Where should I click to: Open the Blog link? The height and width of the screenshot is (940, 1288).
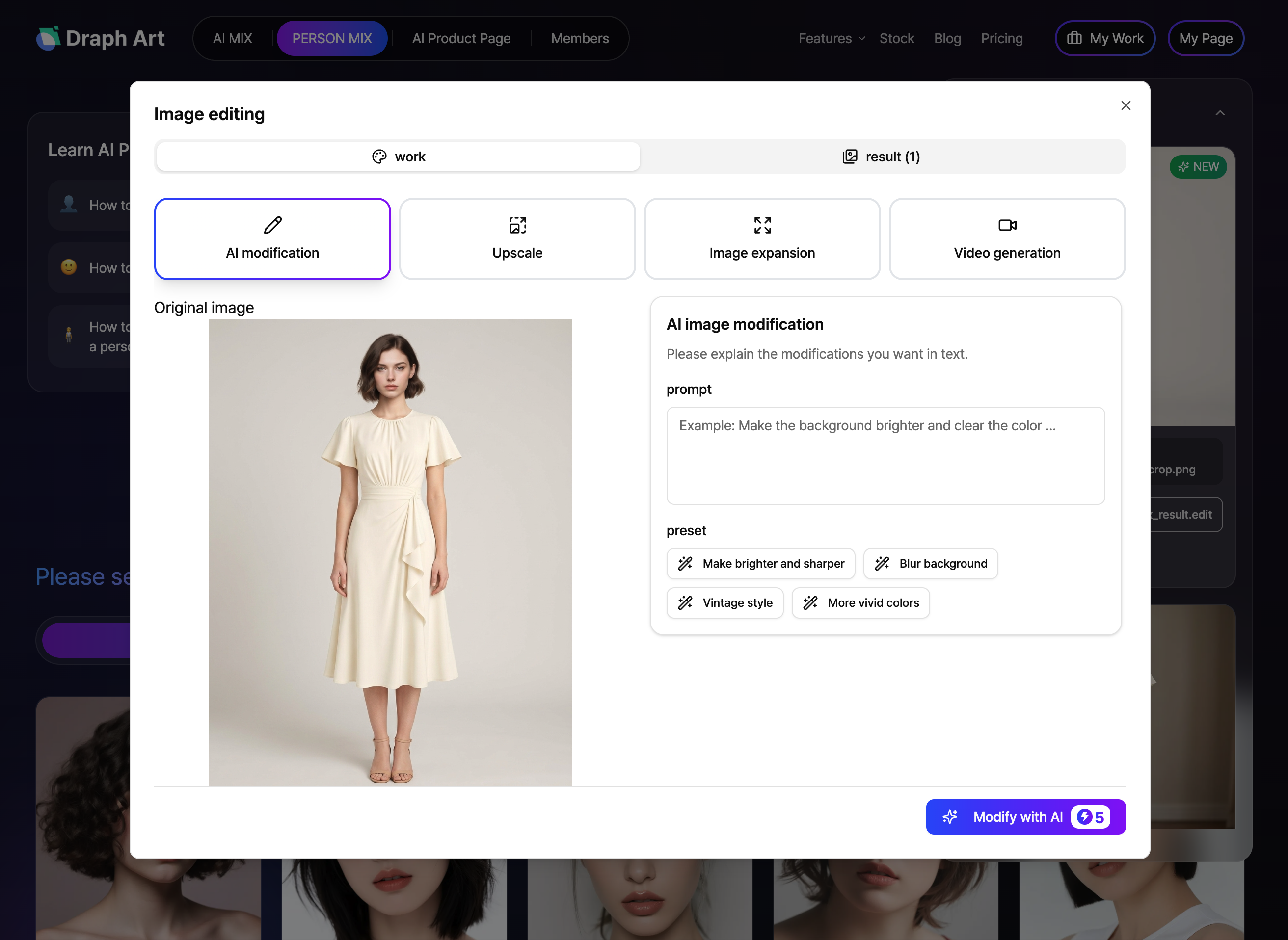pyautogui.click(x=947, y=38)
